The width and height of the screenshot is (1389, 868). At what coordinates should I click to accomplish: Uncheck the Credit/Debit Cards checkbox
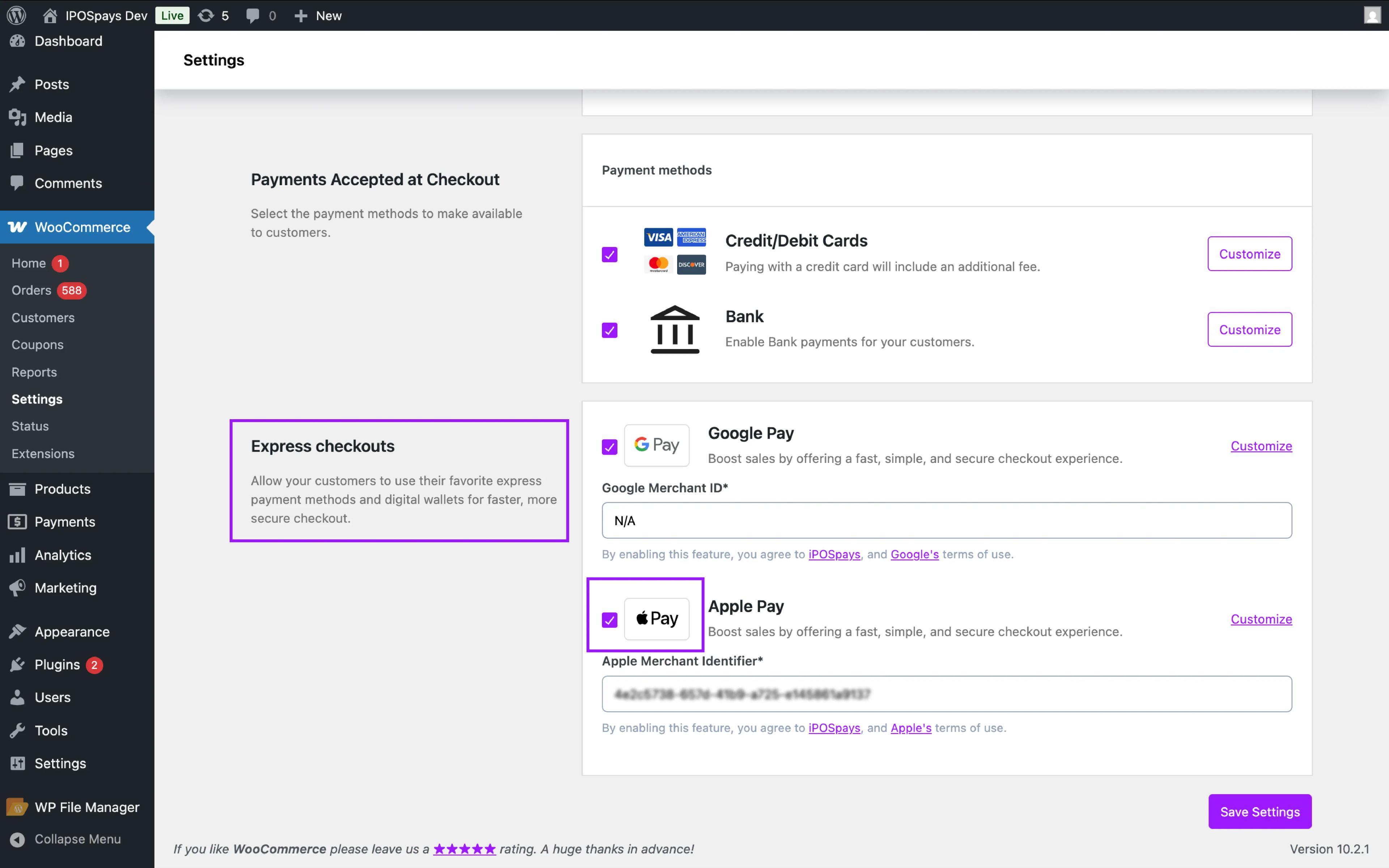pyautogui.click(x=609, y=254)
